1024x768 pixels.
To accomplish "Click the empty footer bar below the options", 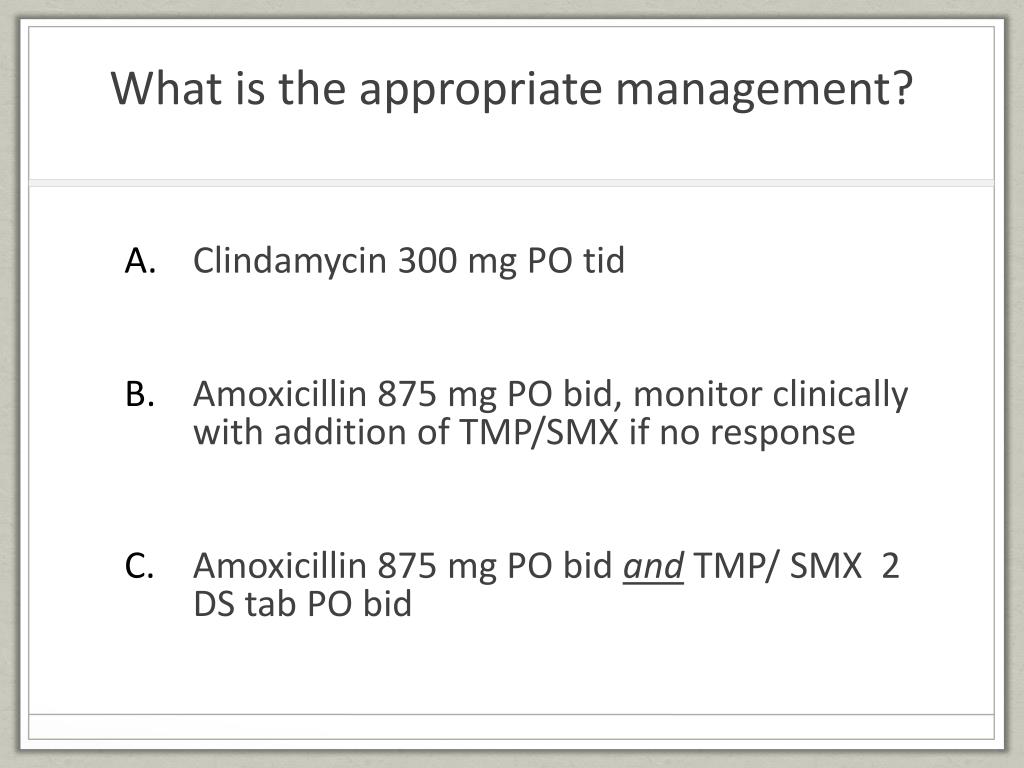I will 511,727.
